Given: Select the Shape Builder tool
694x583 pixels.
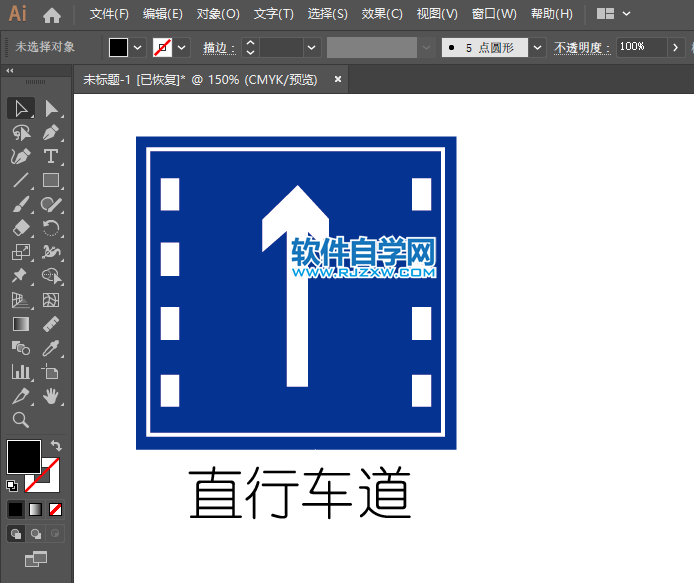Looking at the screenshot, I should pyautogui.click(x=51, y=276).
